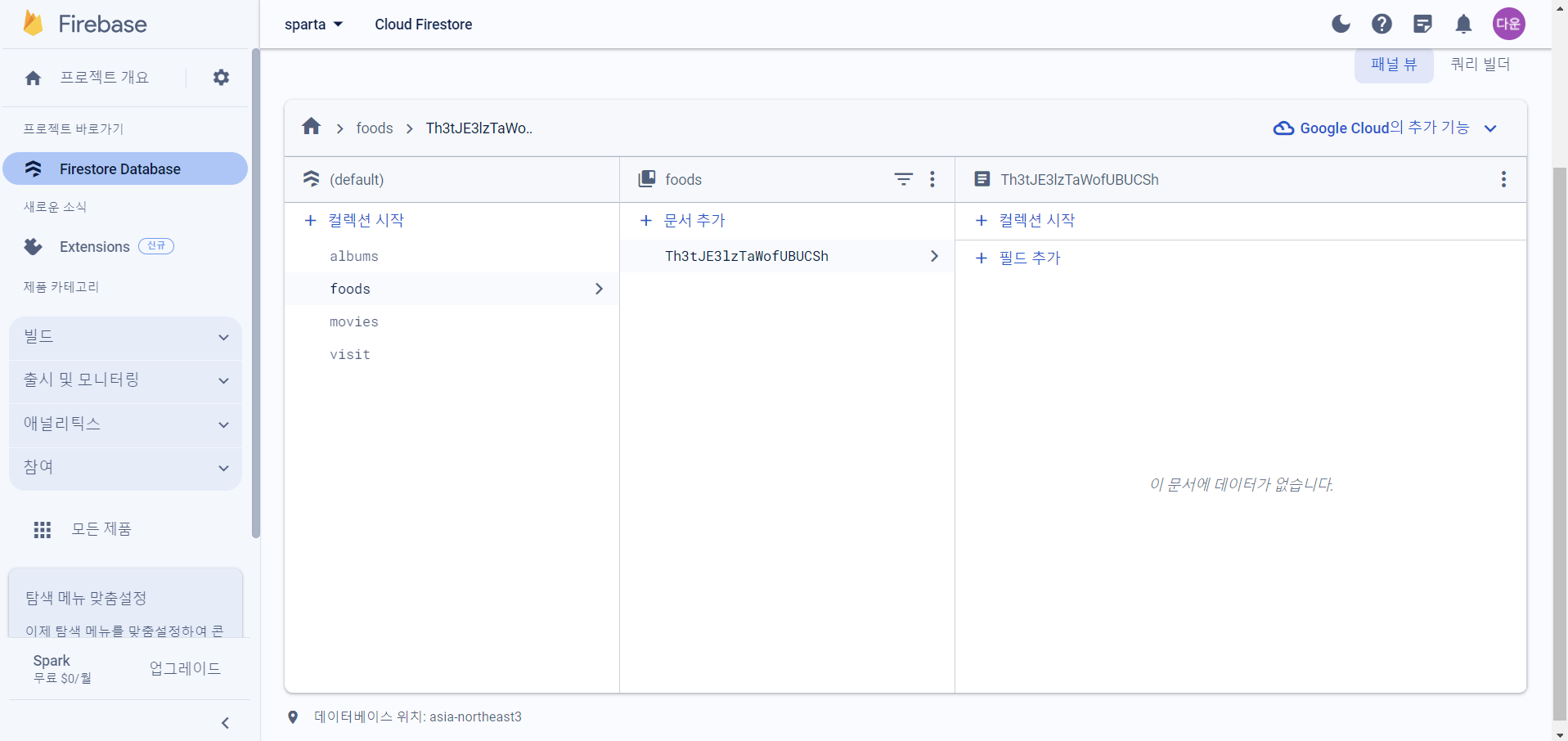
Task: Click 문서 추가 to add a document
Action: (x=694, y=220)
